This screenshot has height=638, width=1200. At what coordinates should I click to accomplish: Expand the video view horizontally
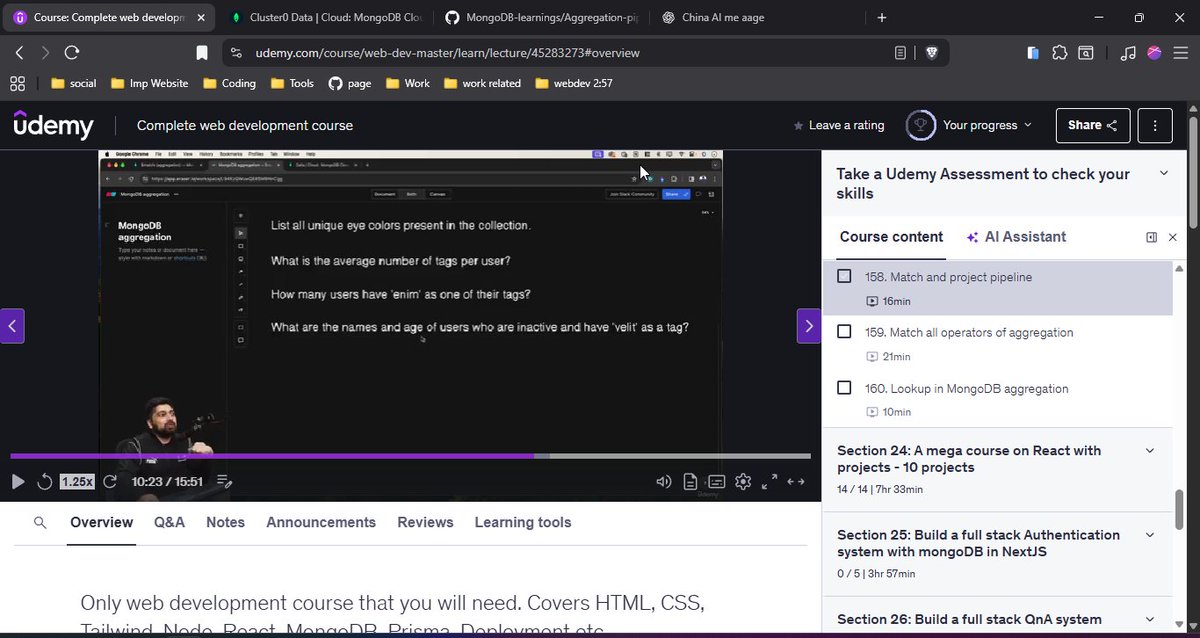[796, 482]
